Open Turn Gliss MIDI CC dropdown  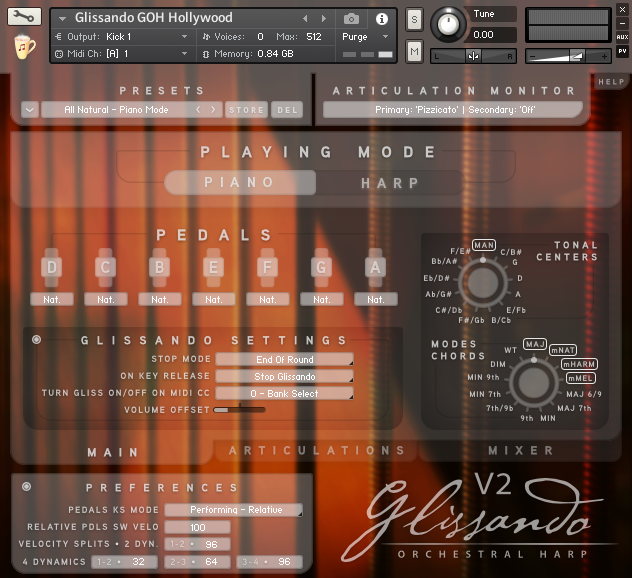click(285, 393)
